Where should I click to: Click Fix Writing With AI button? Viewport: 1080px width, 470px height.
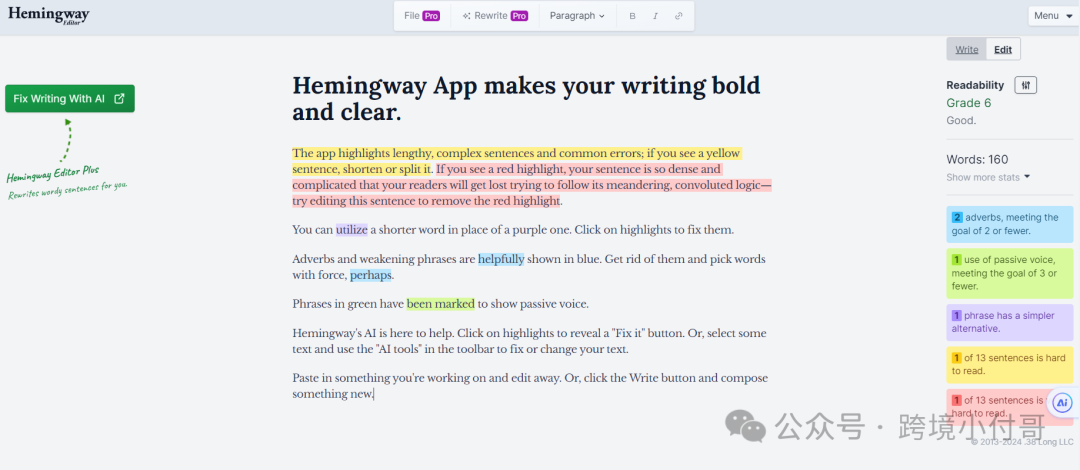tap(70, 99)
